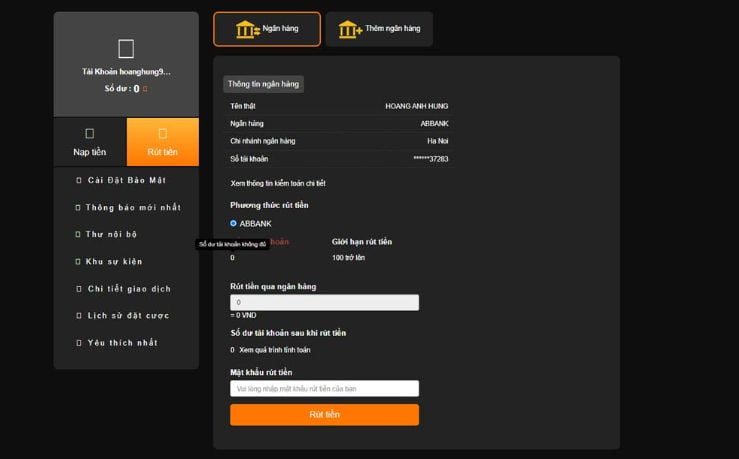The width and height of the screenshot is (739, 459).
Task: Select the orange Rút tiền sidebar tab
Action: 163,142
